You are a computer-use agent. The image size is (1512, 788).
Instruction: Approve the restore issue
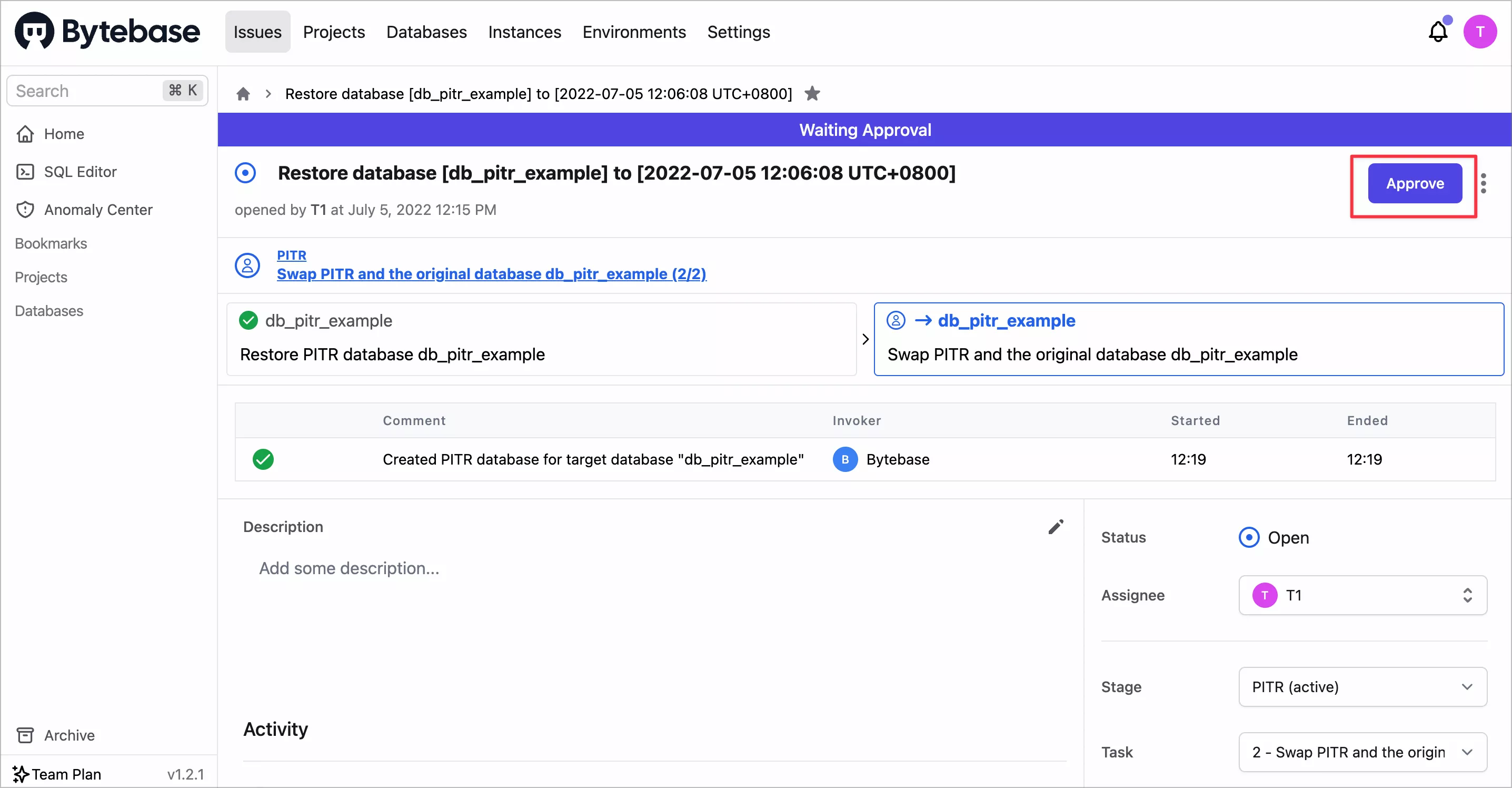[1415, 184]
